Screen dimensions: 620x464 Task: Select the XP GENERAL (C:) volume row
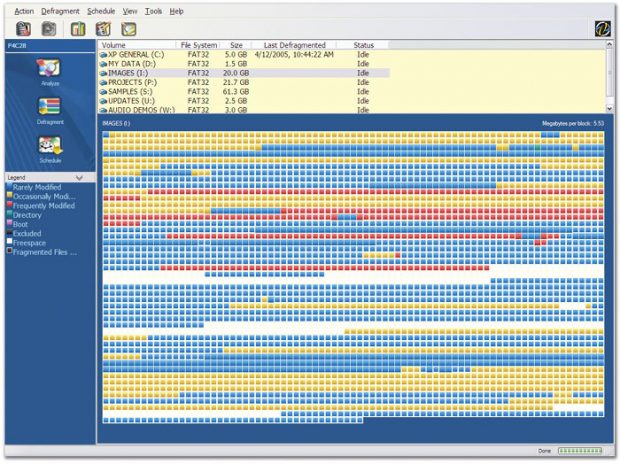(244, 55)
